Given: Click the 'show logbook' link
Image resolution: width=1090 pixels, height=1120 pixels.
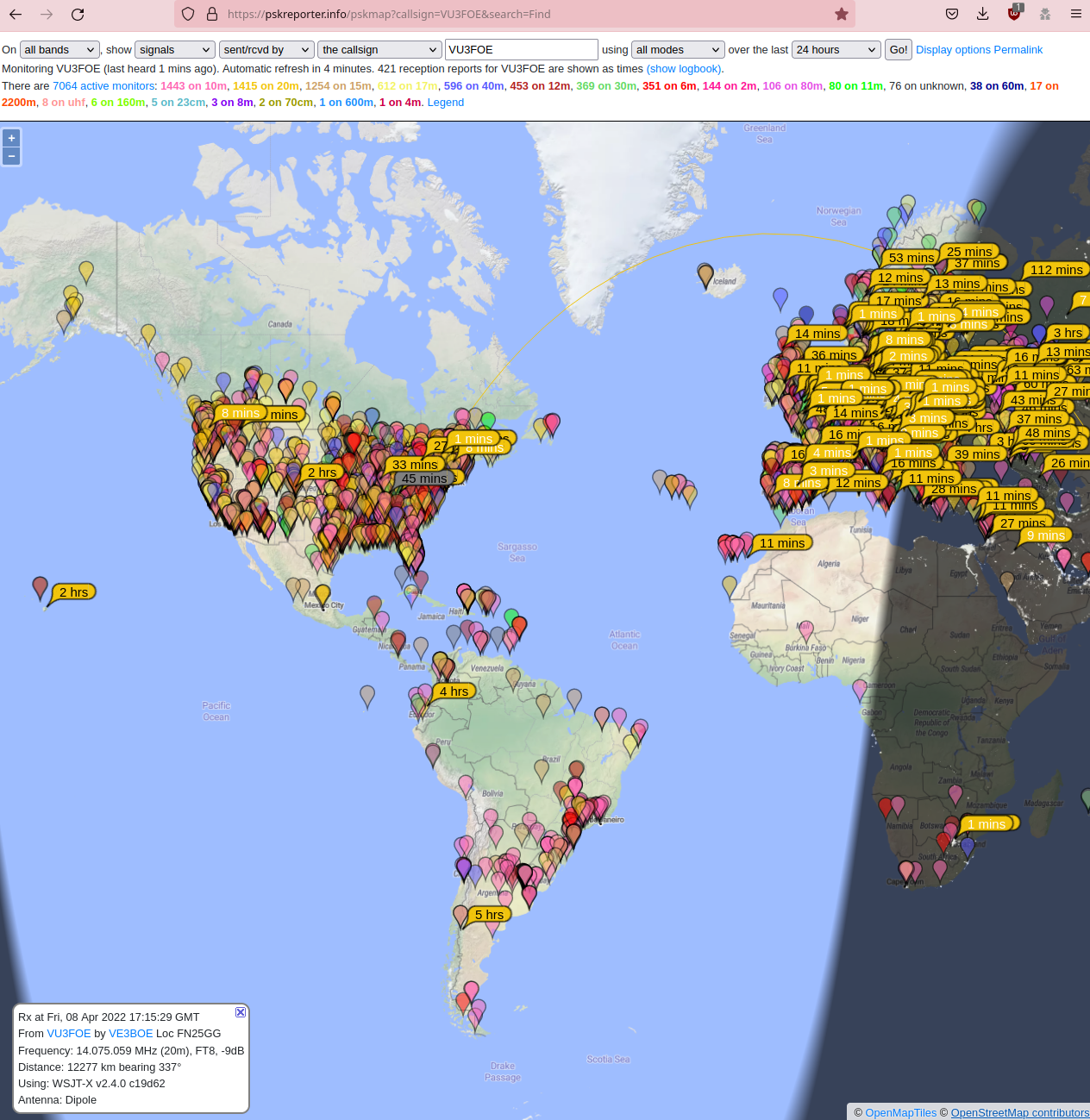Looking at the screenshot, I should click(684, 69).
